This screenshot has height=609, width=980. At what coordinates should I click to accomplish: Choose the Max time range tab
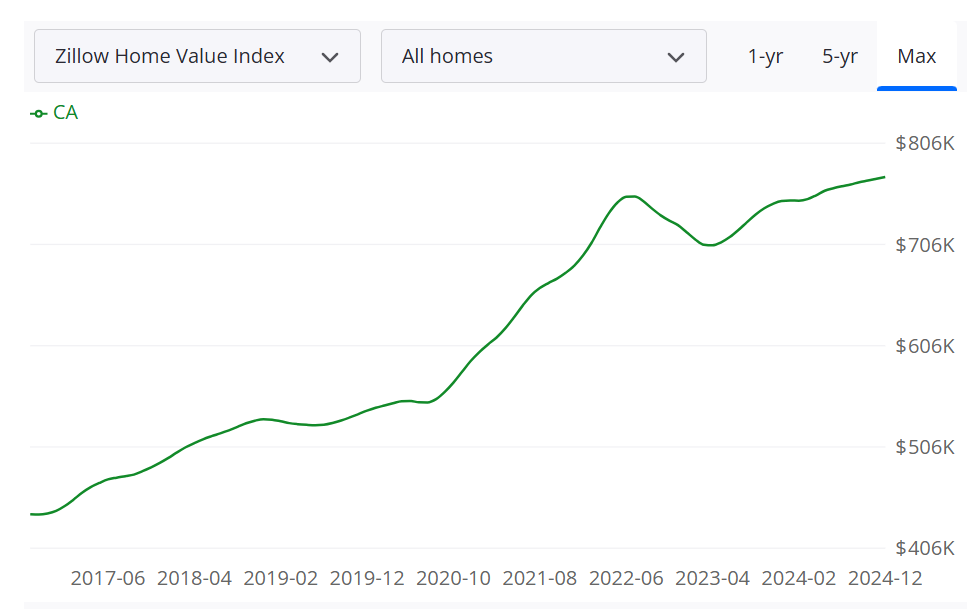(916, 56)
